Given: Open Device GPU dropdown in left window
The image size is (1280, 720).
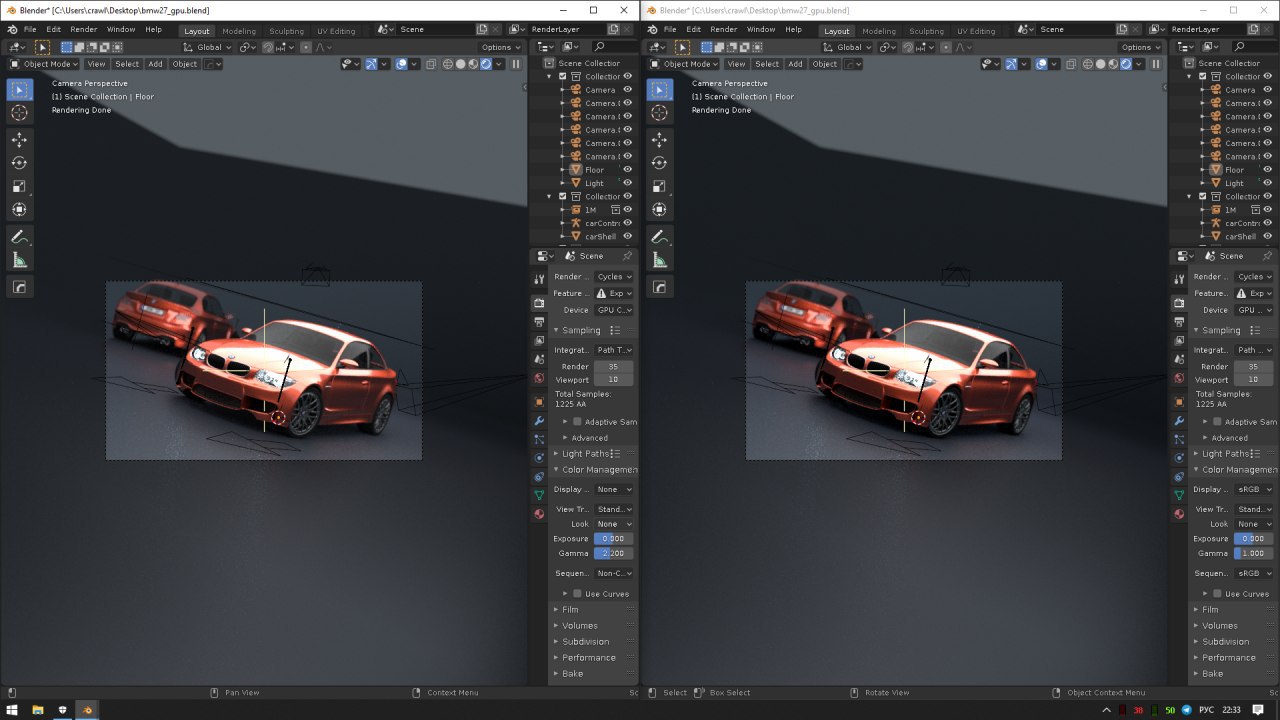Looking at the screenshot, I should click(x=614, y=310).
